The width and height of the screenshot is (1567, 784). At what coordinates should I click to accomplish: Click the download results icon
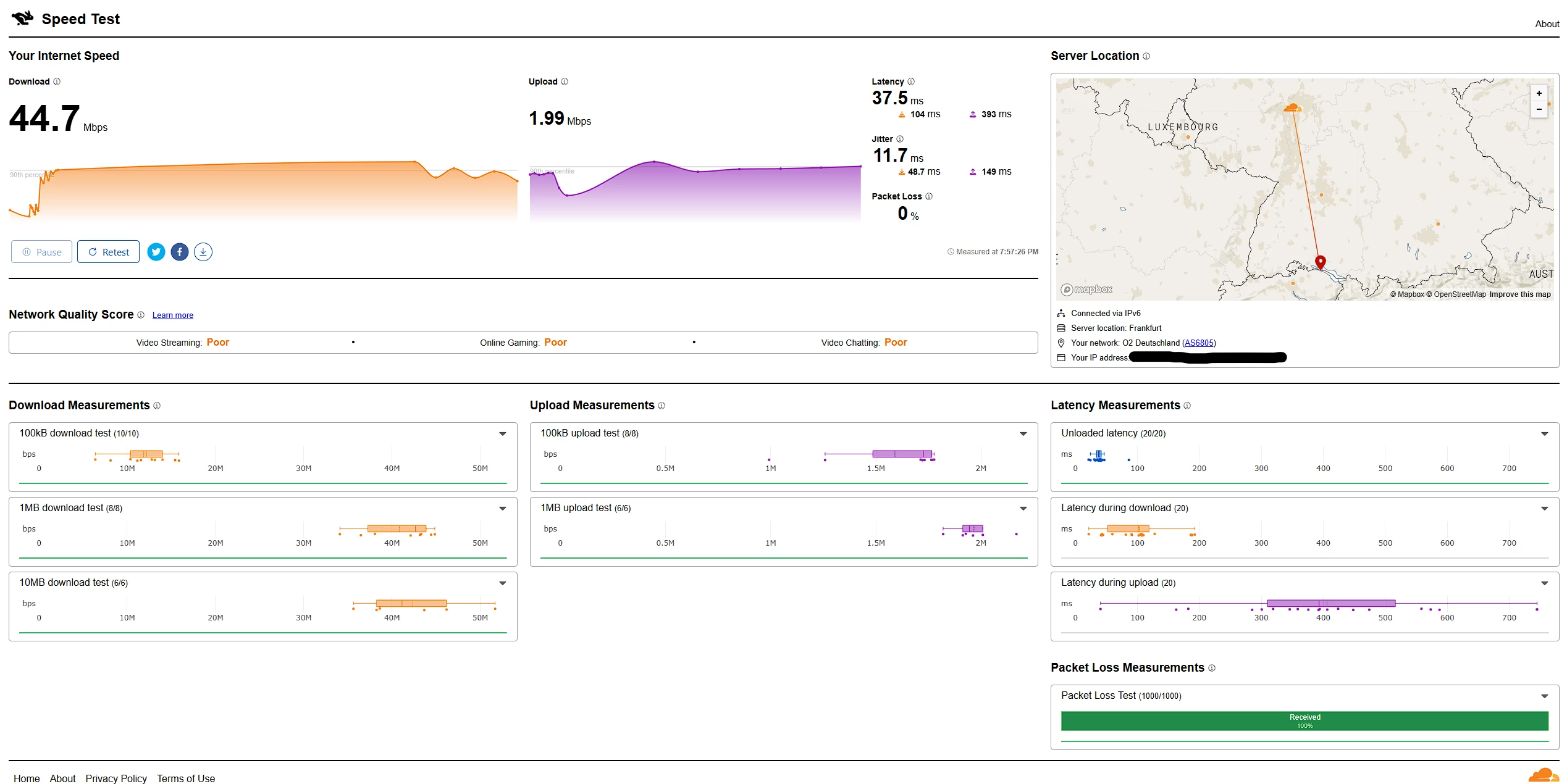203,252
